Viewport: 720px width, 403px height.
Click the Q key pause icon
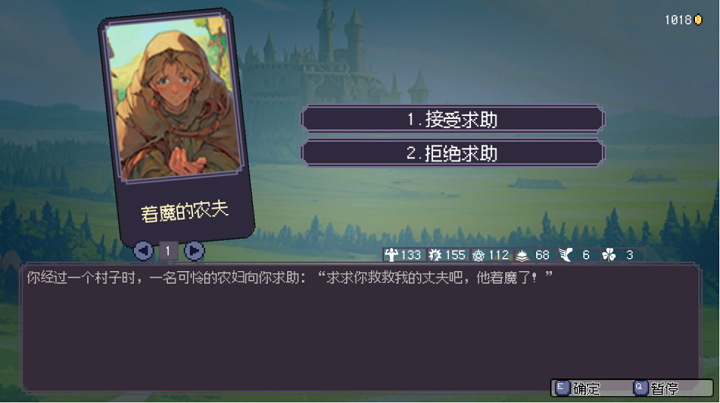click(x=640, y=388)
